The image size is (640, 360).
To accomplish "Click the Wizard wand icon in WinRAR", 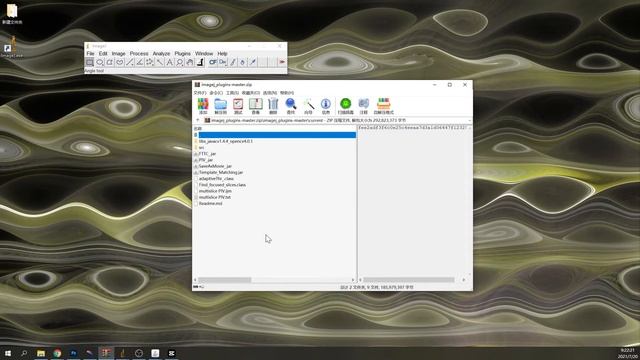I will (308, 106).
